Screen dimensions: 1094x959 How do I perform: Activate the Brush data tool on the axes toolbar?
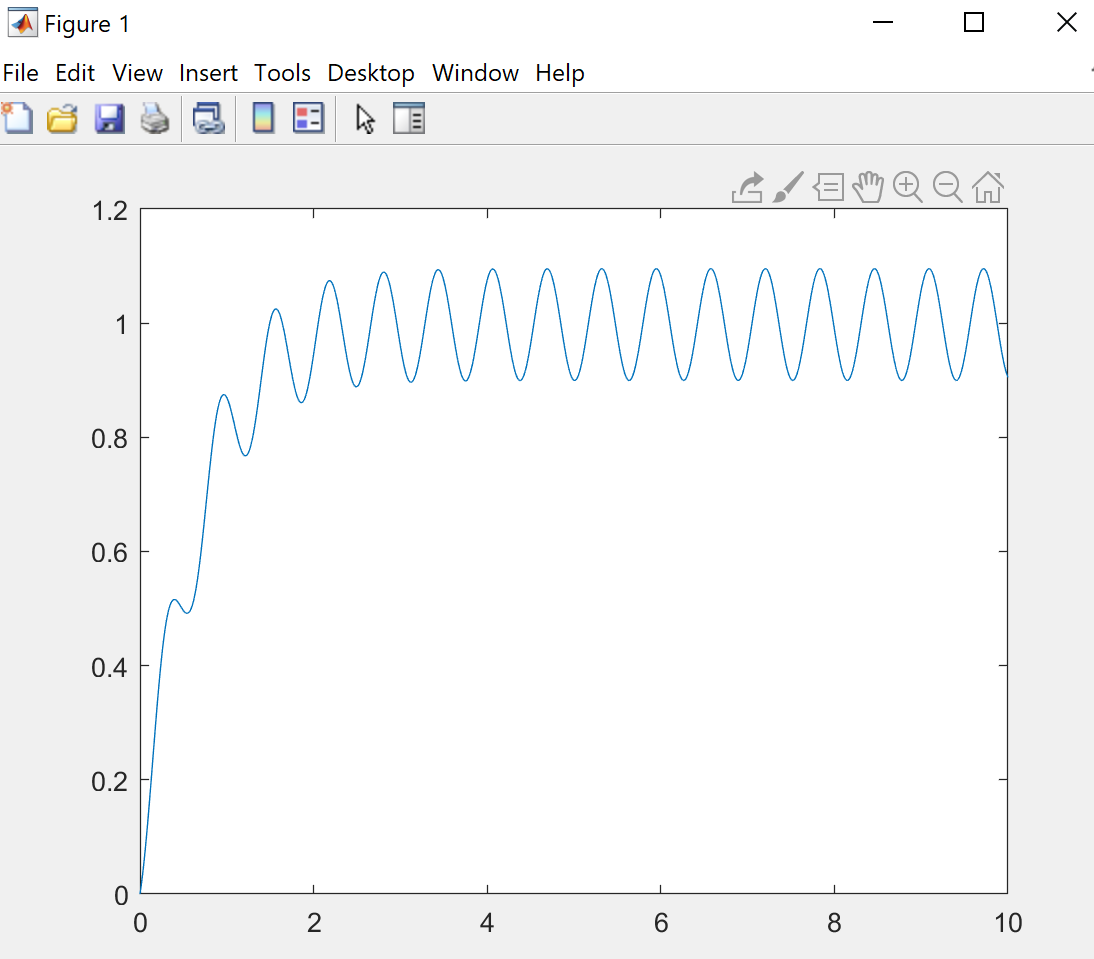tap(788, 188)
